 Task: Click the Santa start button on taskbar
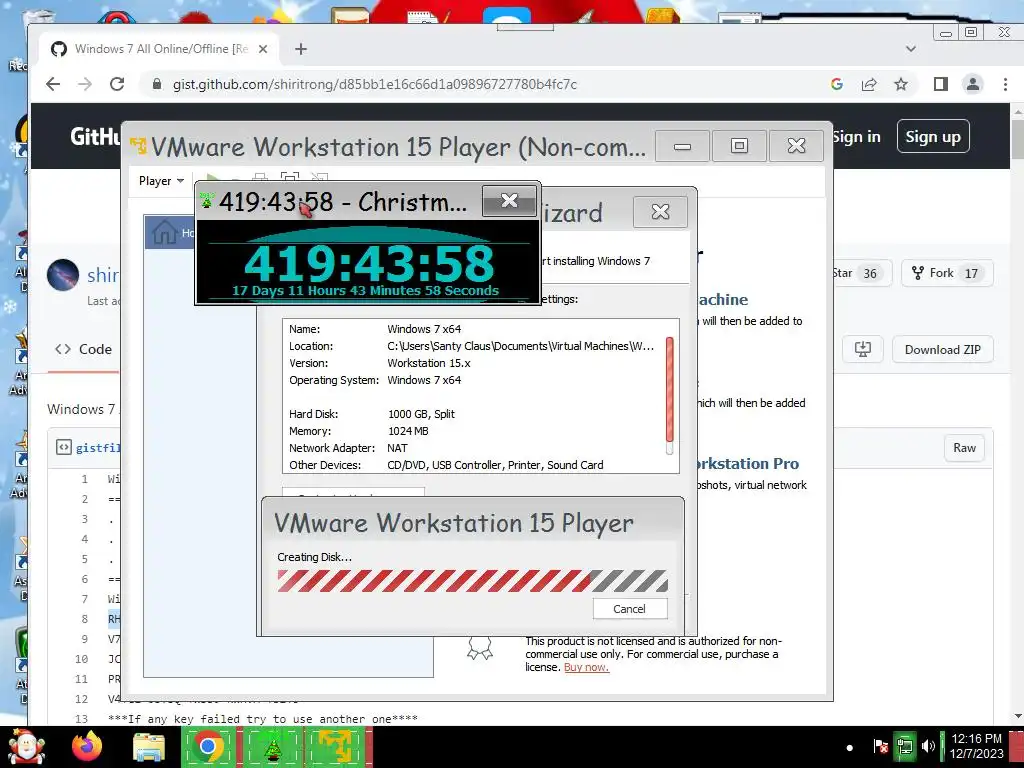26,746
